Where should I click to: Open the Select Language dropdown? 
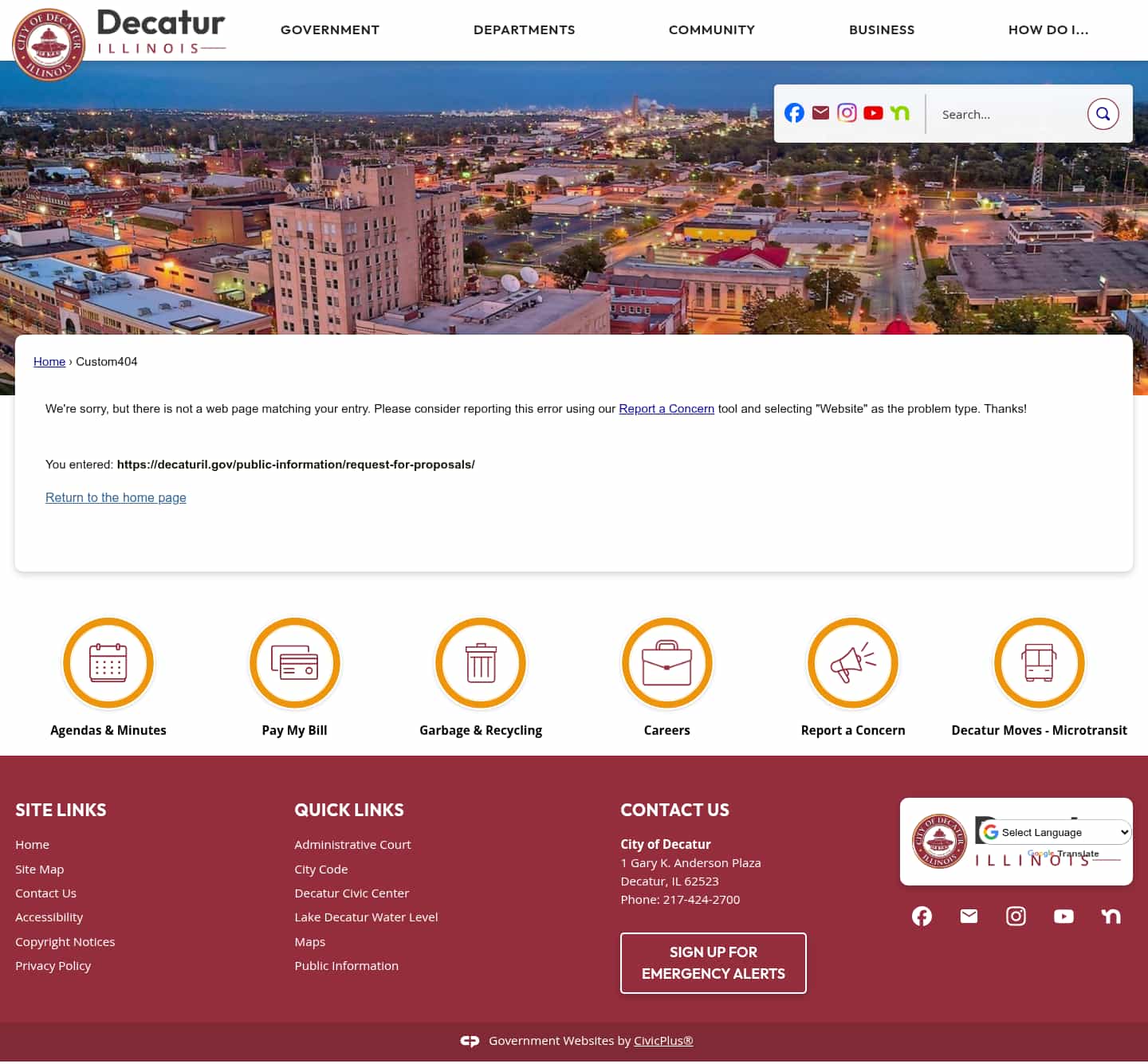[1056, 832]
